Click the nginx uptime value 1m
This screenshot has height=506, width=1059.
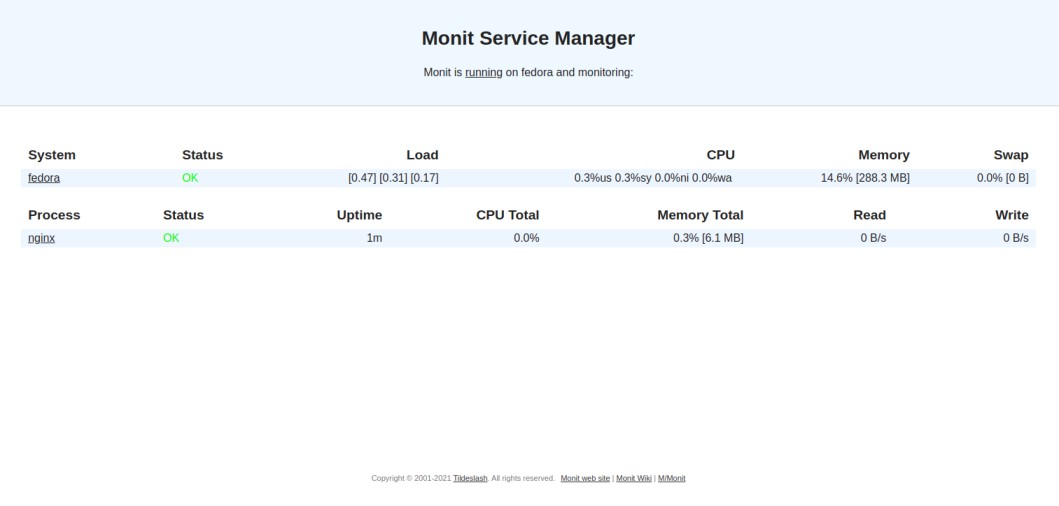point(374,238)
